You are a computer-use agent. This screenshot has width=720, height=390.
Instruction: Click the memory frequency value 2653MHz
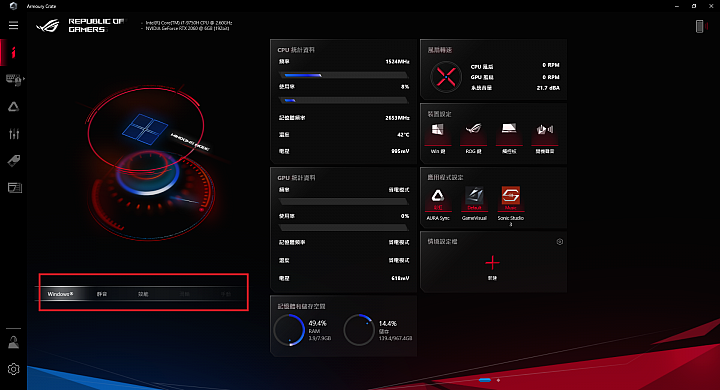pos(397,118)
